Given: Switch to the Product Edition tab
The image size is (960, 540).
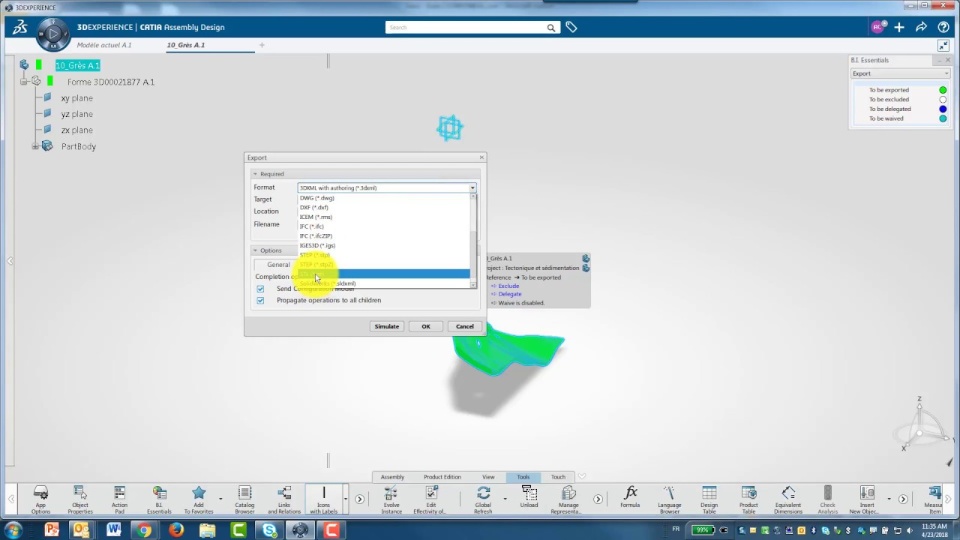Looking at the screenshot, I should (x=442, y=477).
